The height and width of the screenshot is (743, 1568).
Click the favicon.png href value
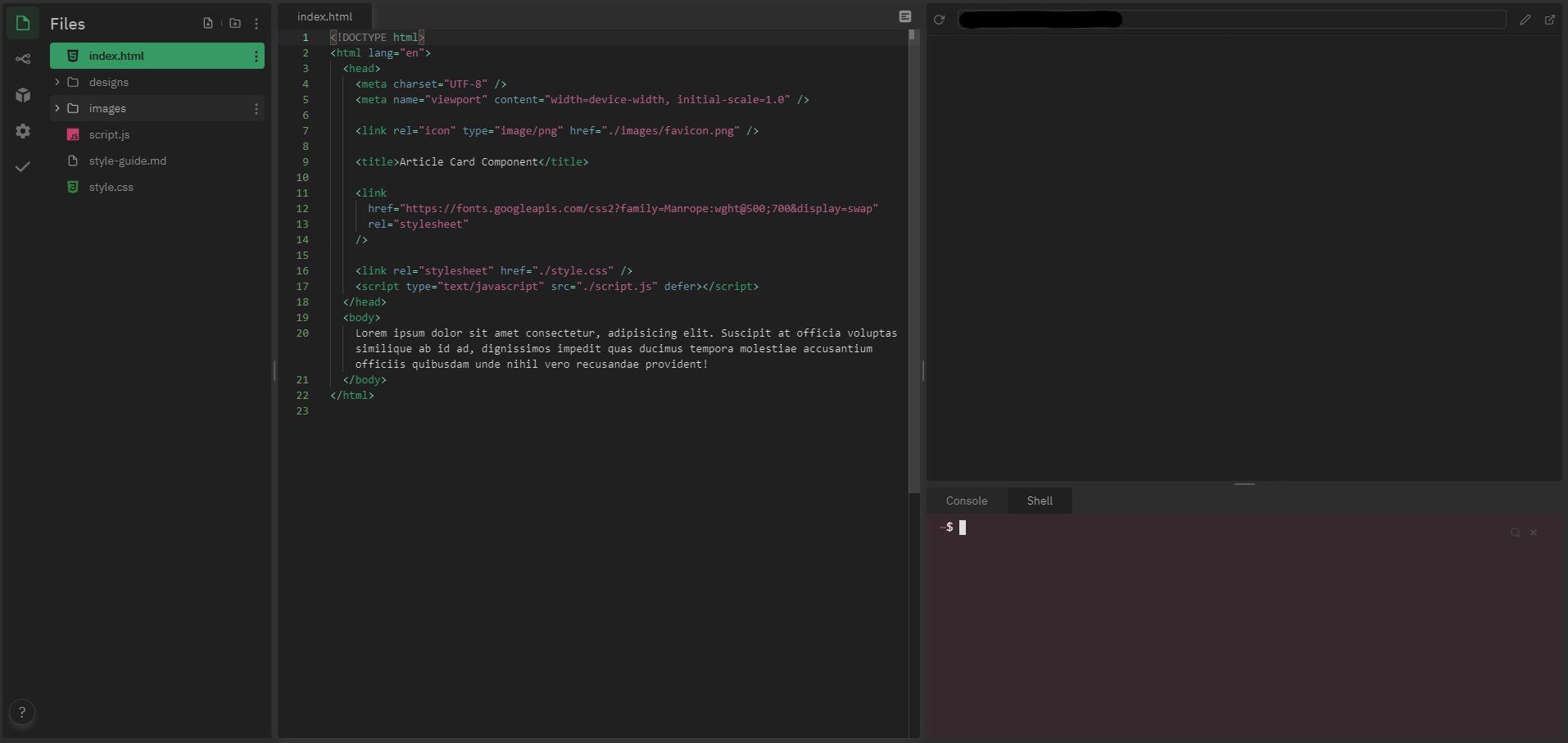670,131
